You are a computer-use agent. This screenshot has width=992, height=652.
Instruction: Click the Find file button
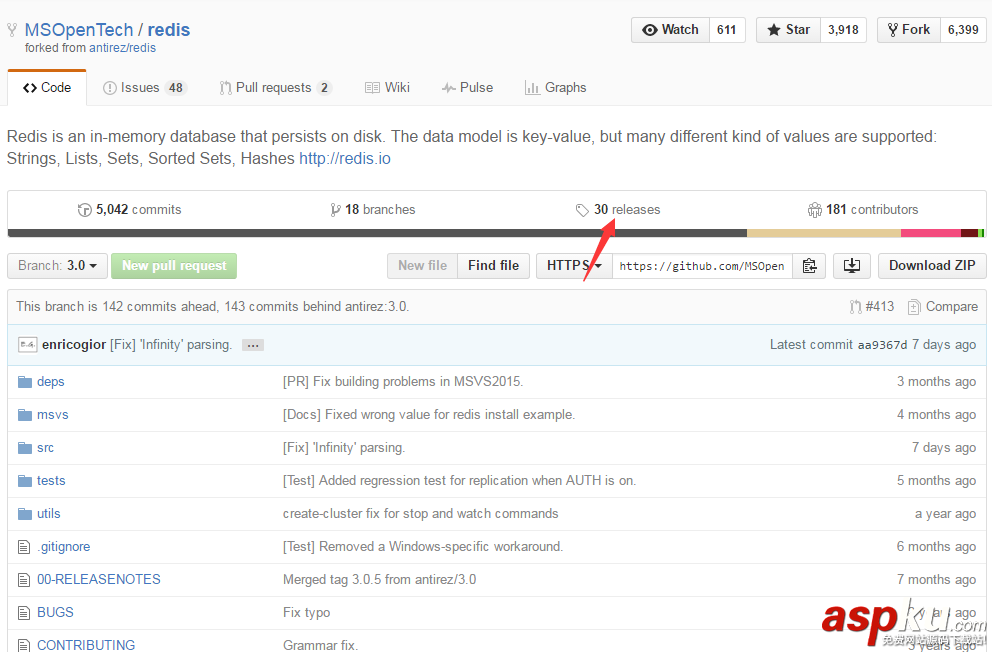tap(493, 266)
